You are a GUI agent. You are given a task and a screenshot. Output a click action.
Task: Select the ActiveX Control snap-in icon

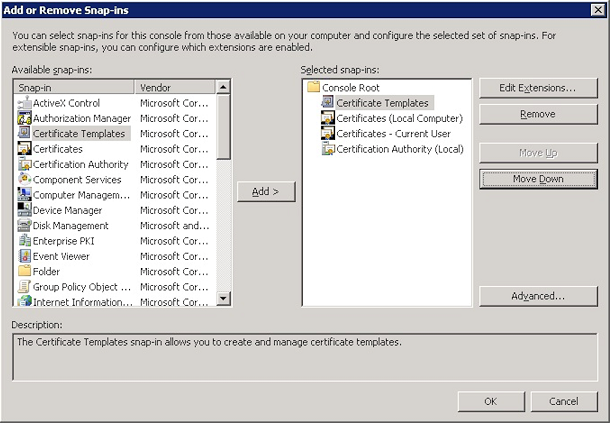pos(24,103)
